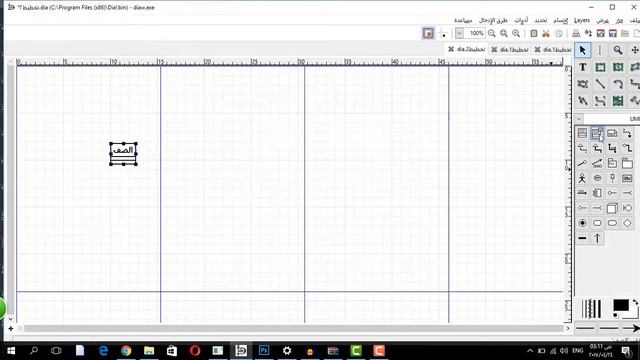Image resolution: width=640 pixels, height=360 pixels.
Task: Click the الصف class object on canvas
Action: pyautogui.click(x=123, y=154)
